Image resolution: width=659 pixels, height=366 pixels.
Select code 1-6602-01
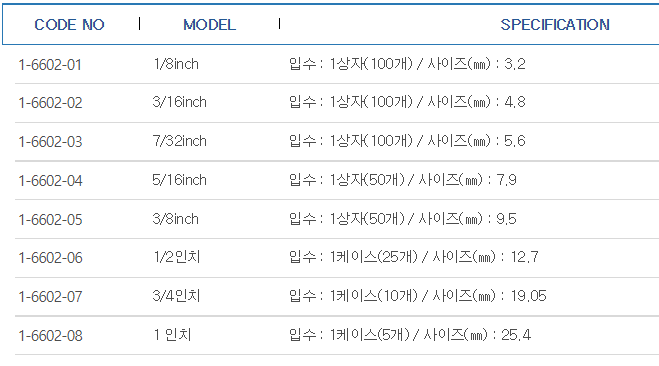[x=50, y=64]
